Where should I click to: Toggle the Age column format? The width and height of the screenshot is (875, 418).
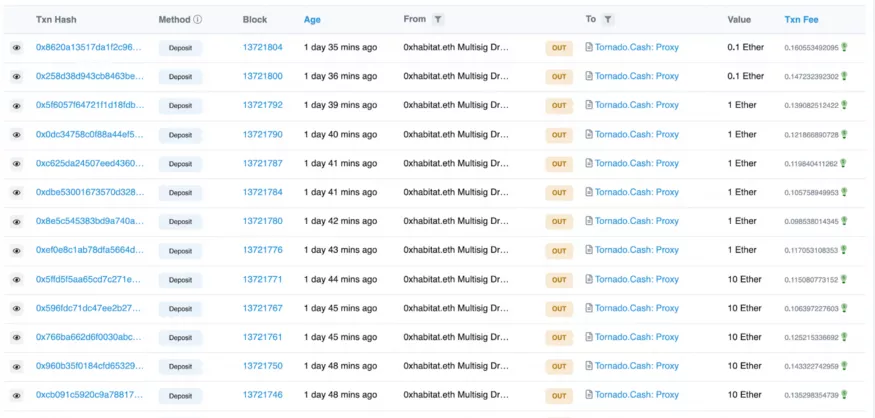[x=312, y=20]
